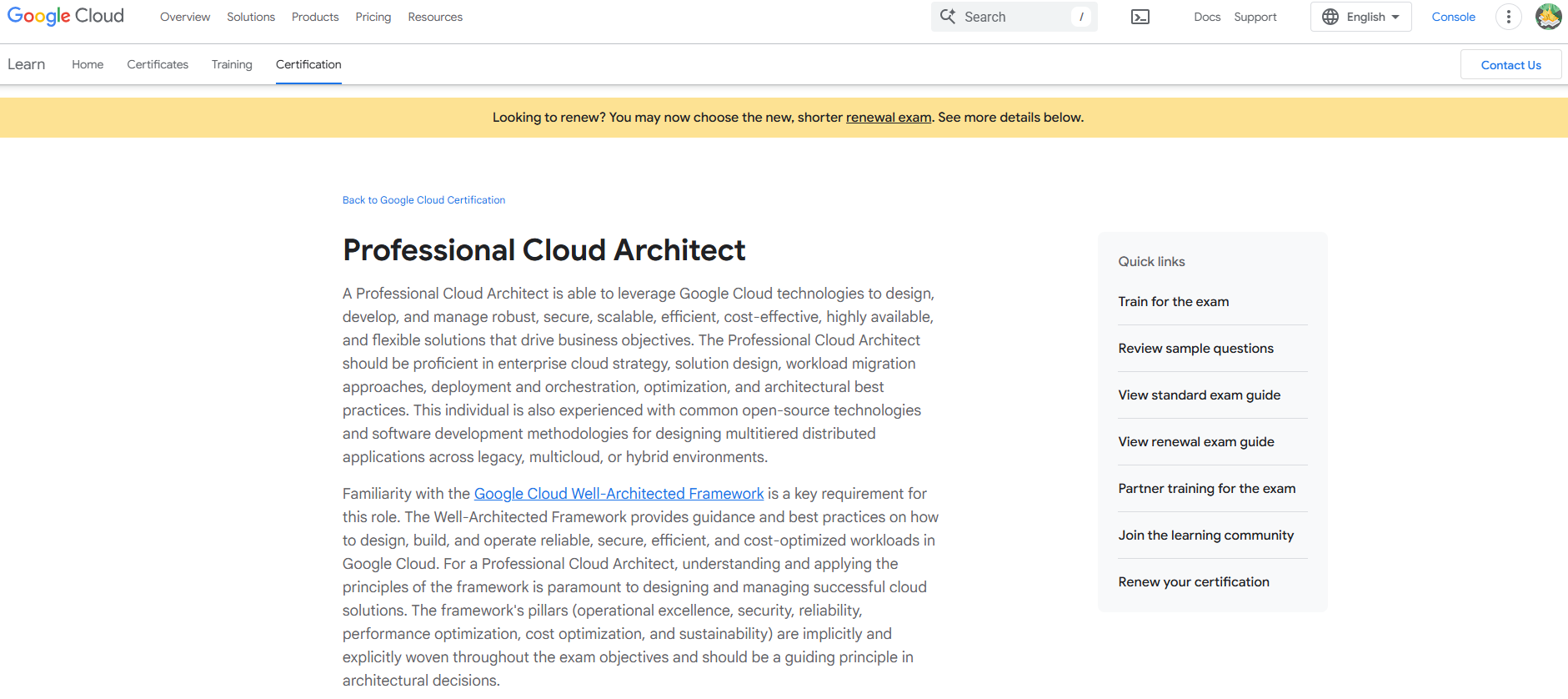Screen dimensions: 1568x699
Task: Click the Professional Cloud Architect heading
Action: [x=544, y=250]
